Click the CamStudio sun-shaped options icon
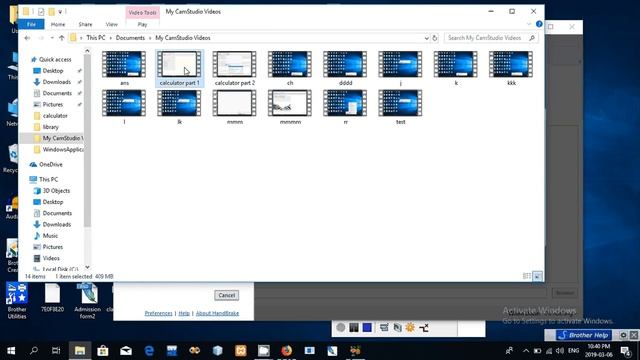The width and height of the screenshot is (640, 360). (410, 327)
